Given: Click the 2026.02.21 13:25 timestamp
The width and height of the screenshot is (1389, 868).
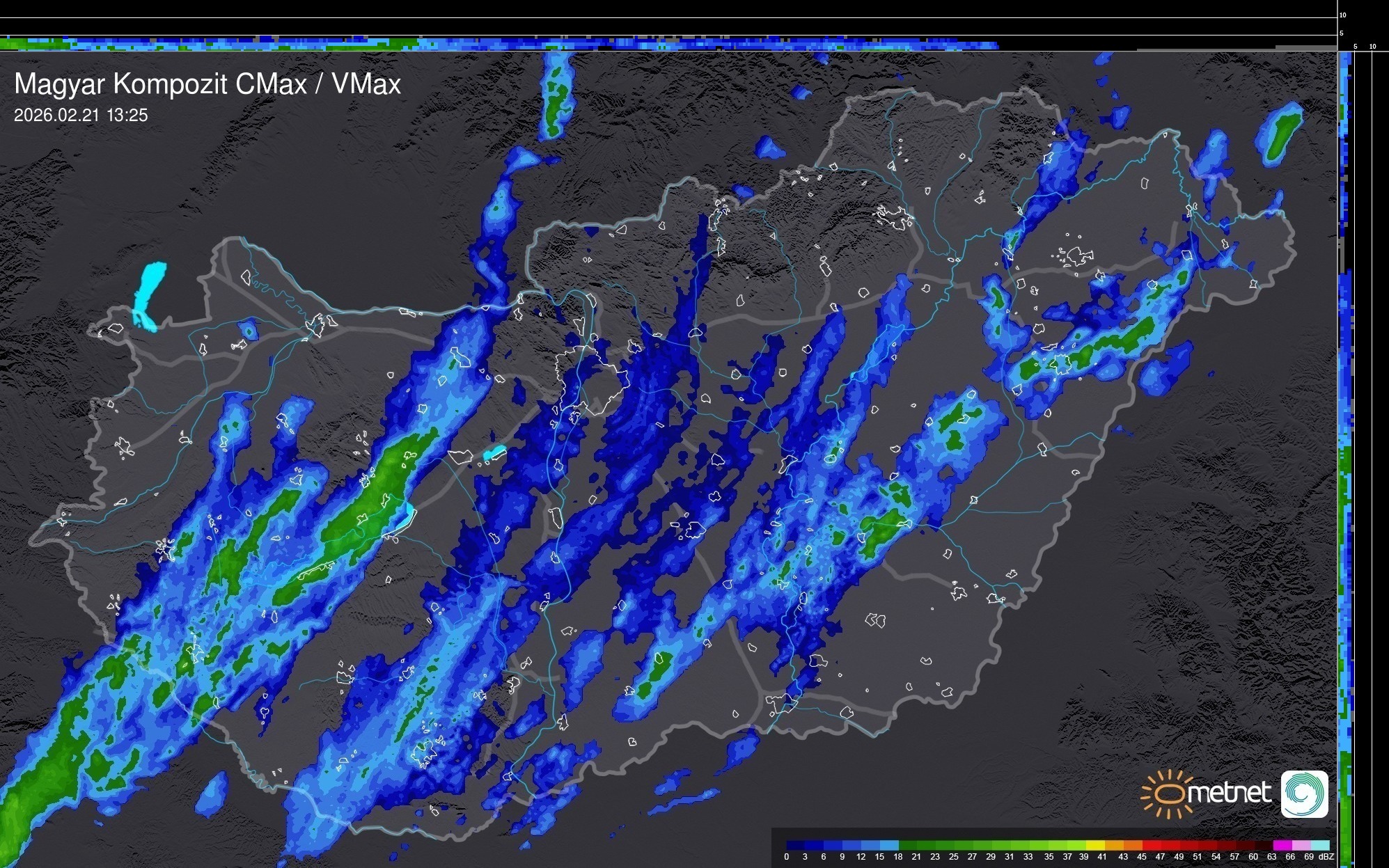Looking at the screenshot, I should tap(81, 116).
